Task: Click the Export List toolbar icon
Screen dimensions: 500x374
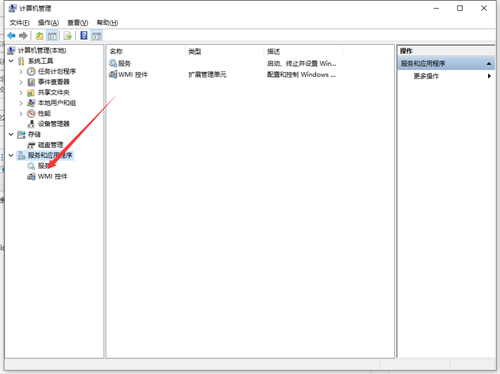Action: (x=68, y=35)
